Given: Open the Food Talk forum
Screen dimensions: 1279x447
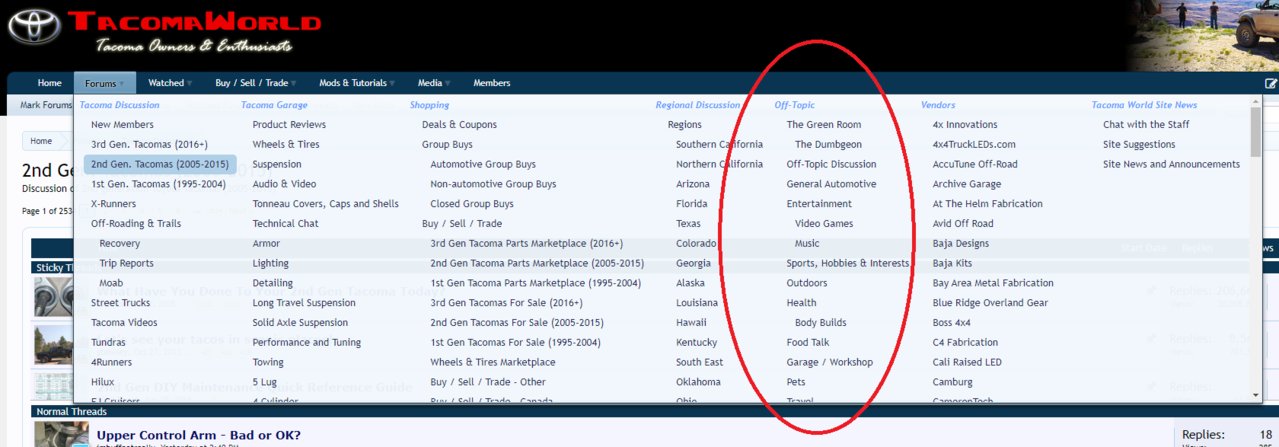Looking at the screenshot, I should (808, 342).
